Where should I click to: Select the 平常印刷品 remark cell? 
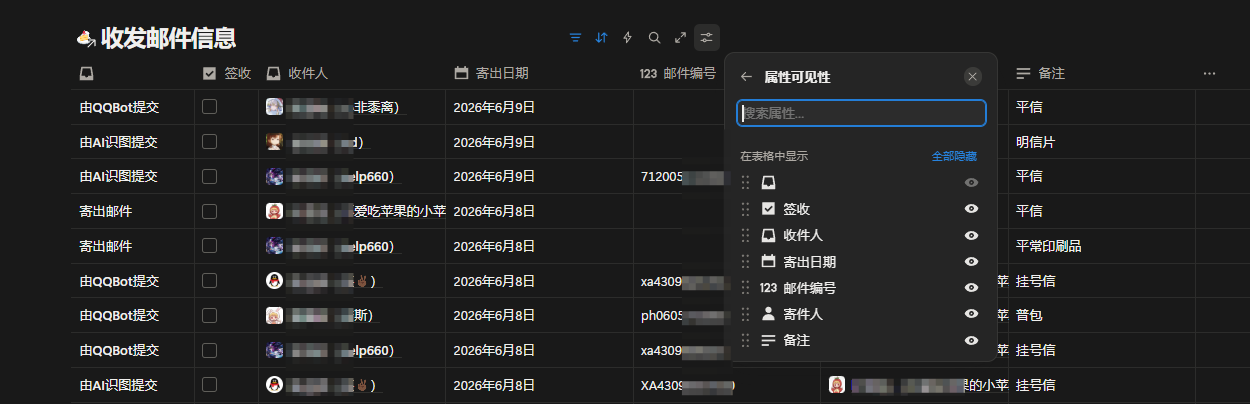[1101, 245]
